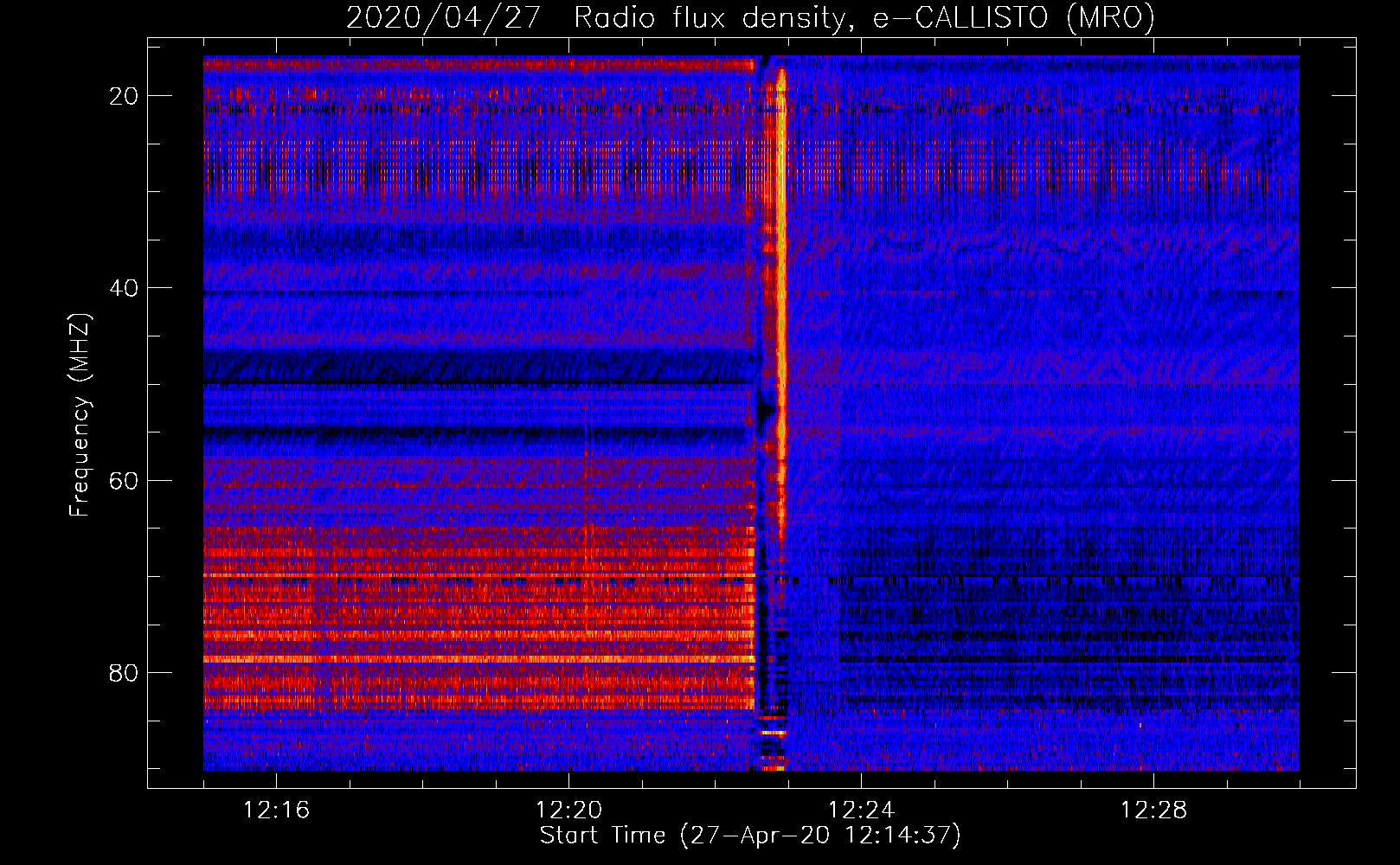Click the frequency tick label '80'
The image size is (1400, 865).
pyautogui.click(x=124, y=672)
